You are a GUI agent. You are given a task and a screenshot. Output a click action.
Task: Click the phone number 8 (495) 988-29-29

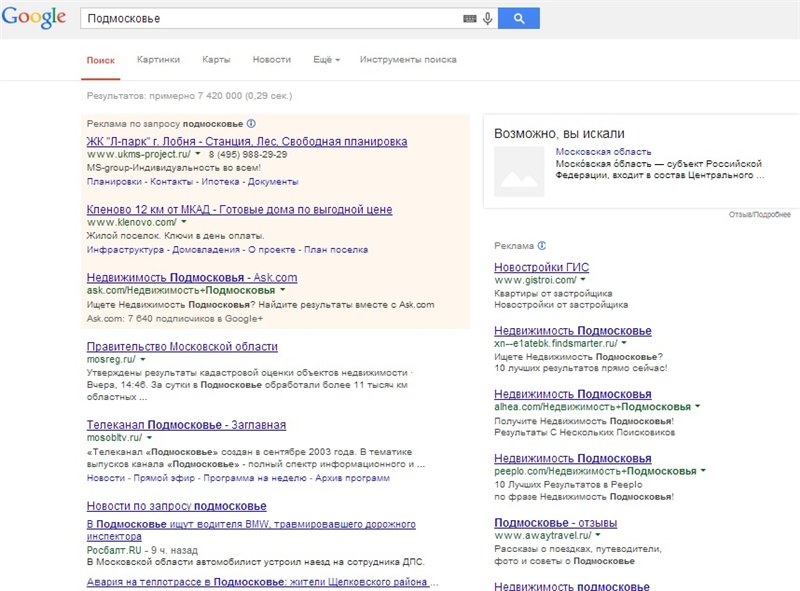point(247,154)
